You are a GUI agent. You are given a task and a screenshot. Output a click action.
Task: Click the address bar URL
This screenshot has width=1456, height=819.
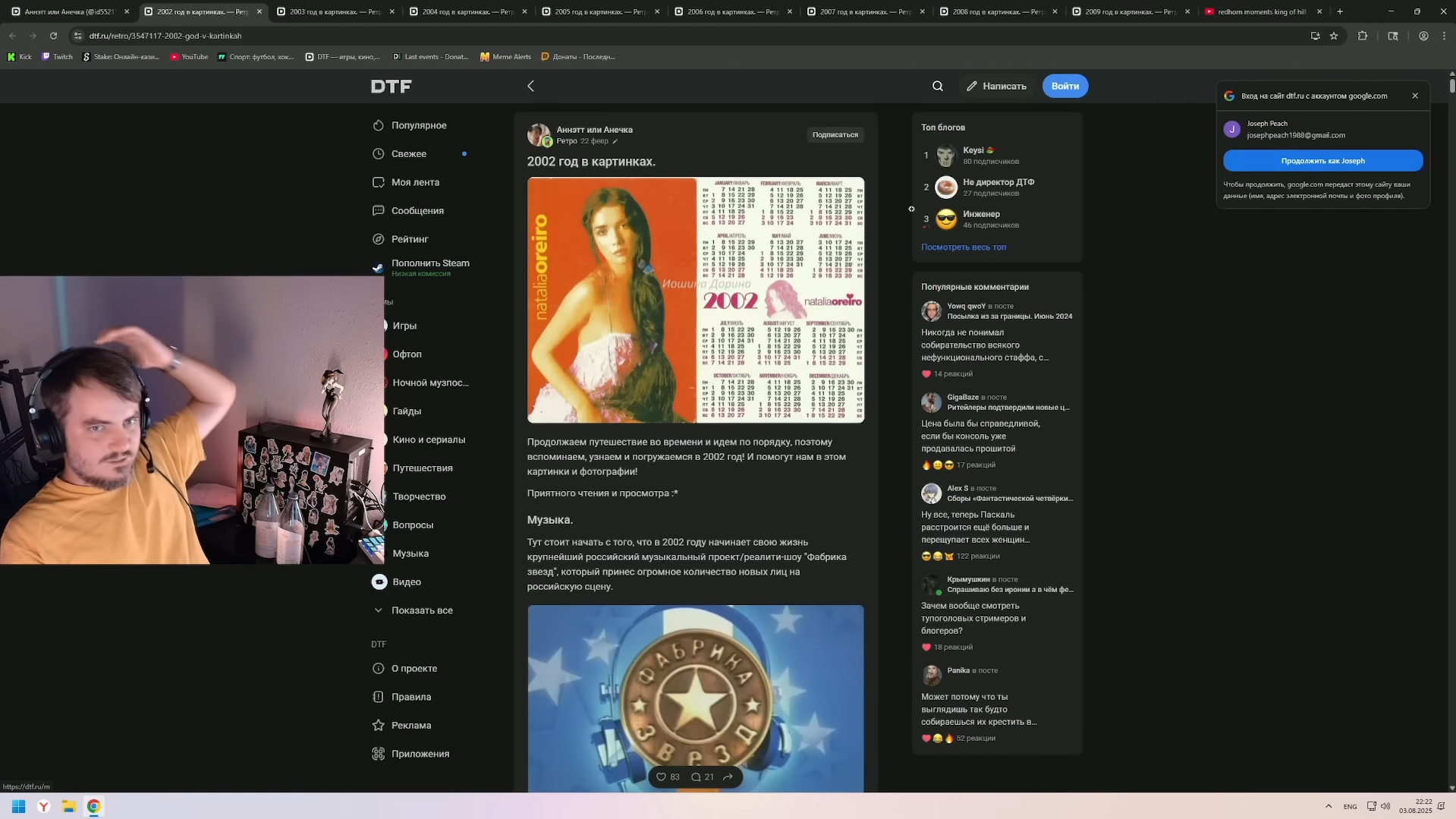click(x=165, y=36)
